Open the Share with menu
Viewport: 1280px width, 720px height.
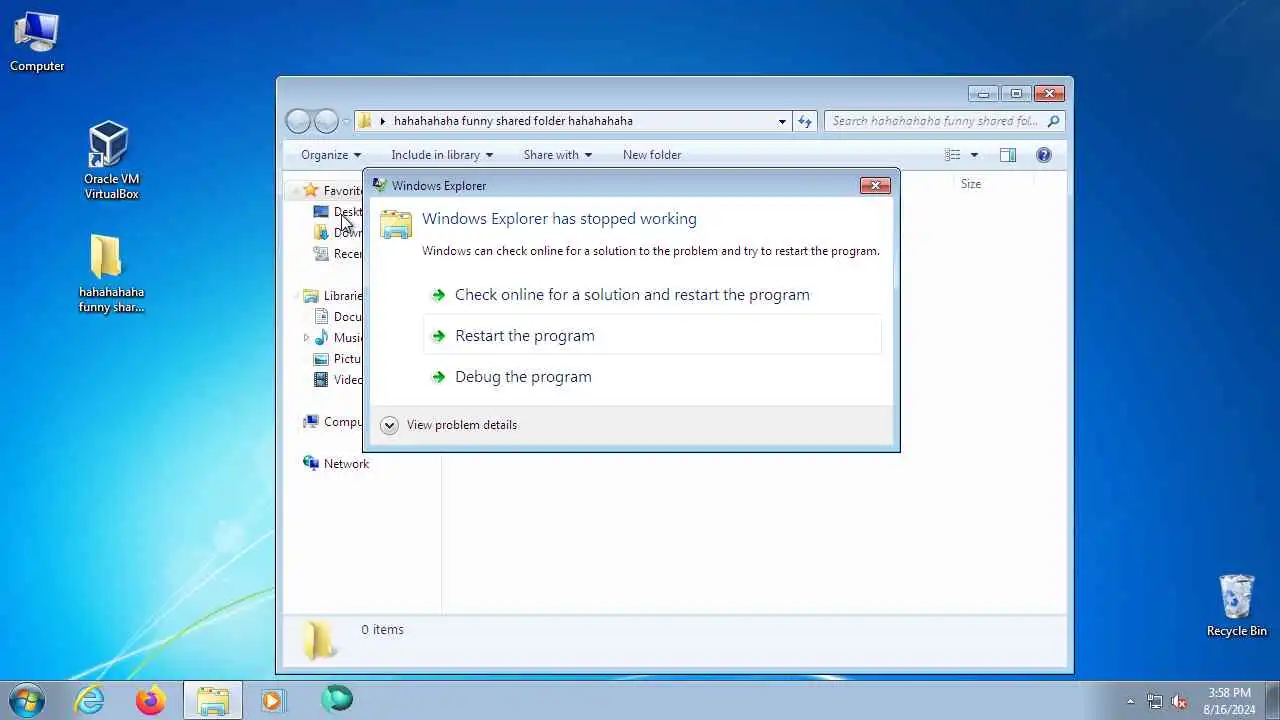[557, 155]
